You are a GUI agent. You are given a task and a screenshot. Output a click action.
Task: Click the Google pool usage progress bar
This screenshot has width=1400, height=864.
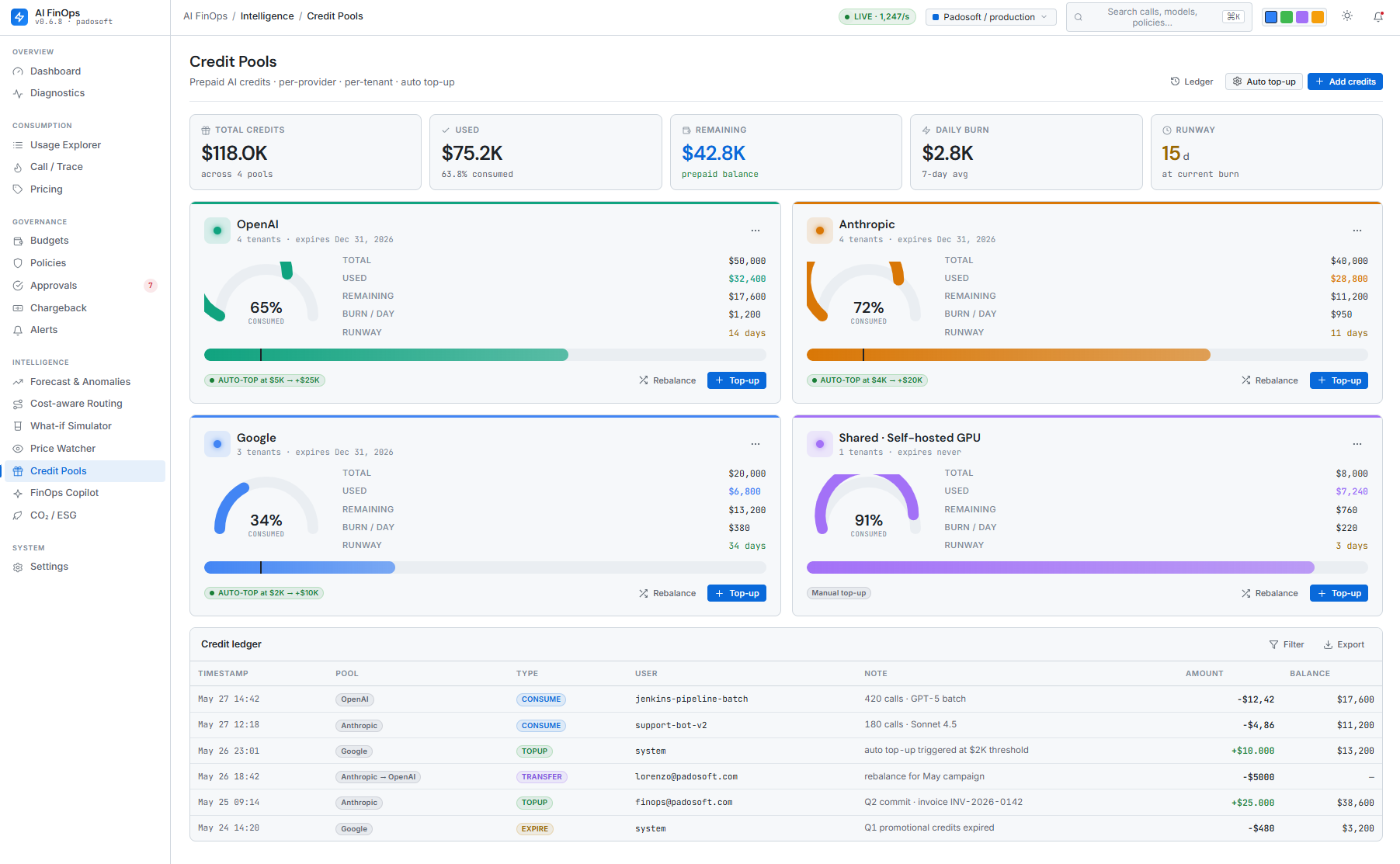coord(485,567)
